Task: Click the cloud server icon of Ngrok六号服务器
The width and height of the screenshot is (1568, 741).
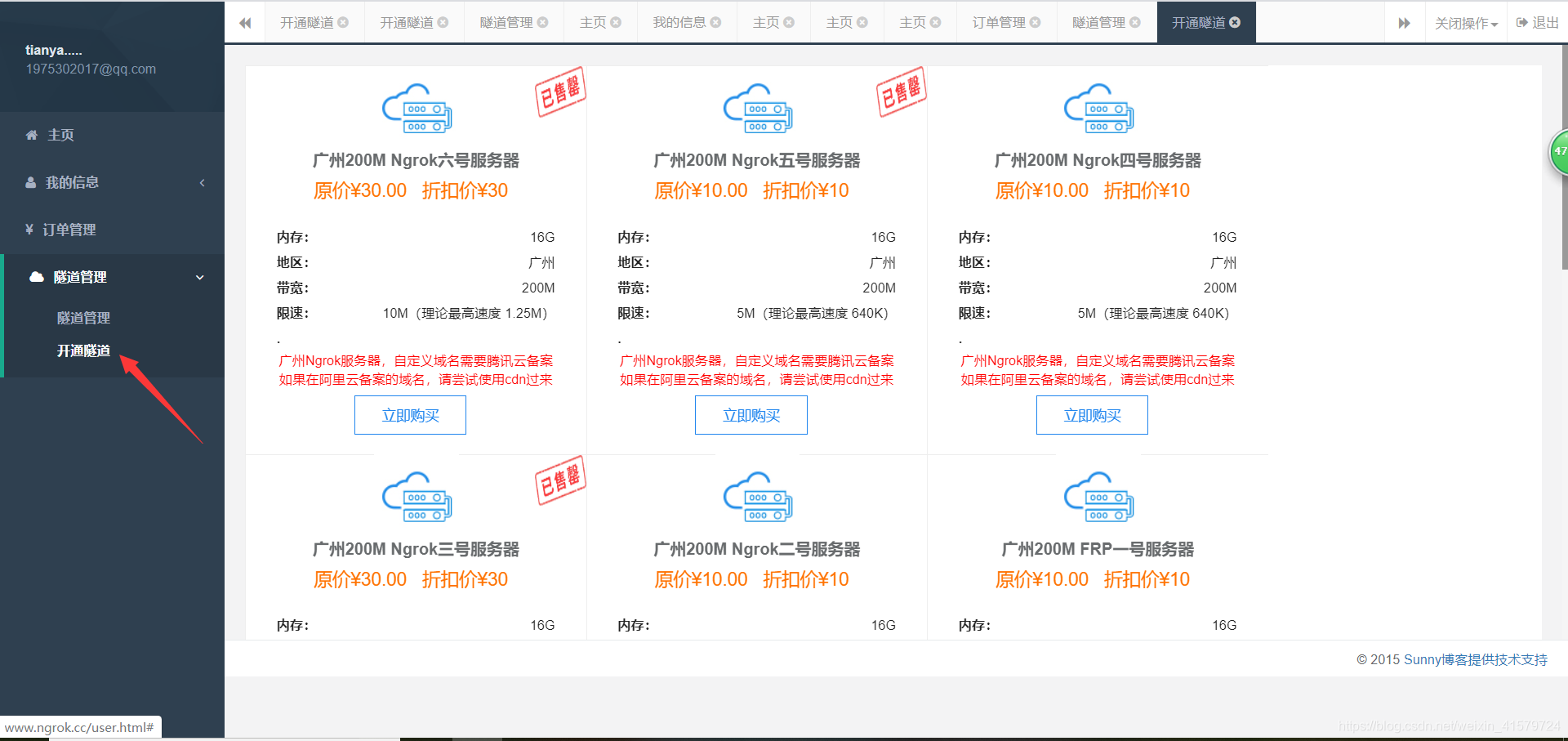Action: tap(416, 108)
